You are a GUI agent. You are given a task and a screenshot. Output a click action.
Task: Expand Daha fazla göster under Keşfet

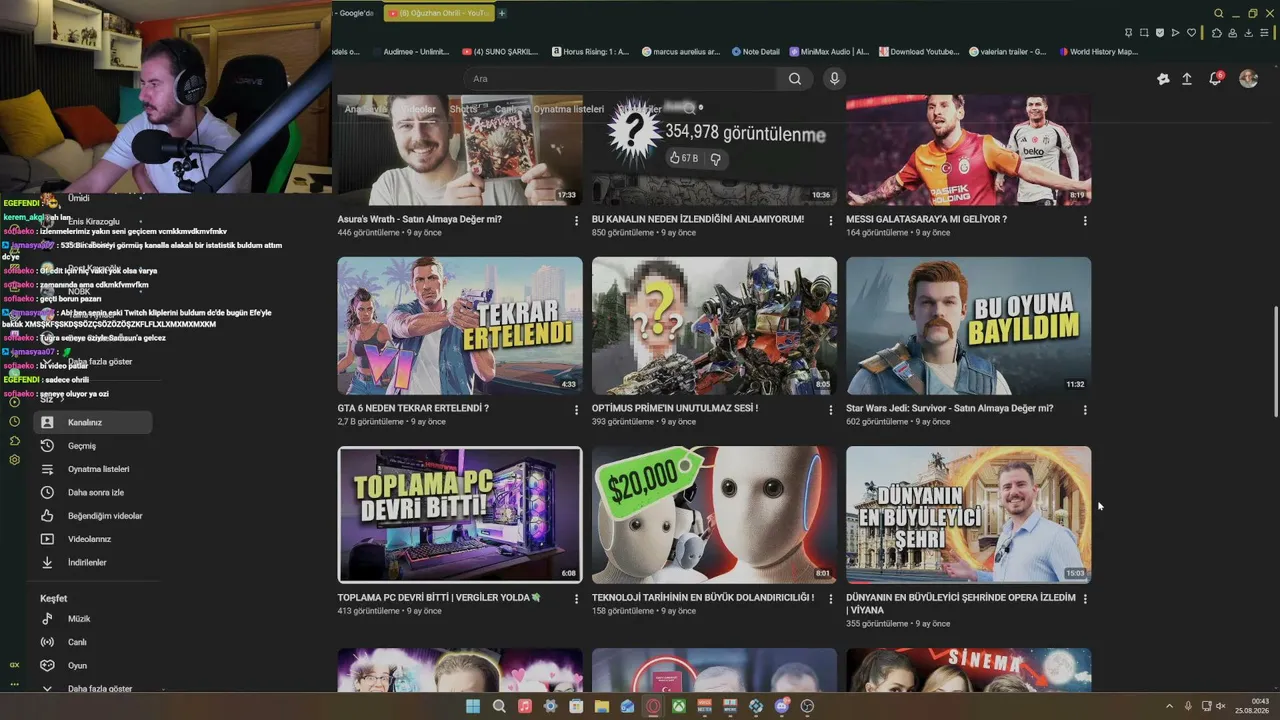(93, 689)
